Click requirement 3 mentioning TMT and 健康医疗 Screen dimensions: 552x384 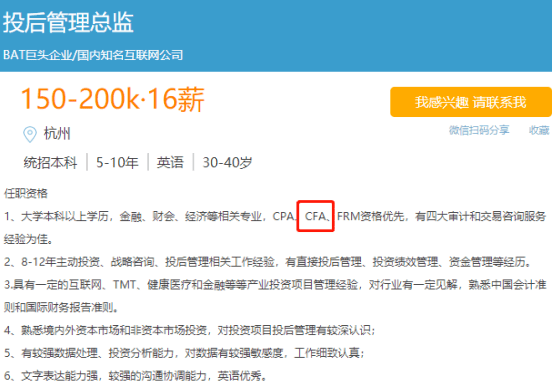click(x=275, y=296)
